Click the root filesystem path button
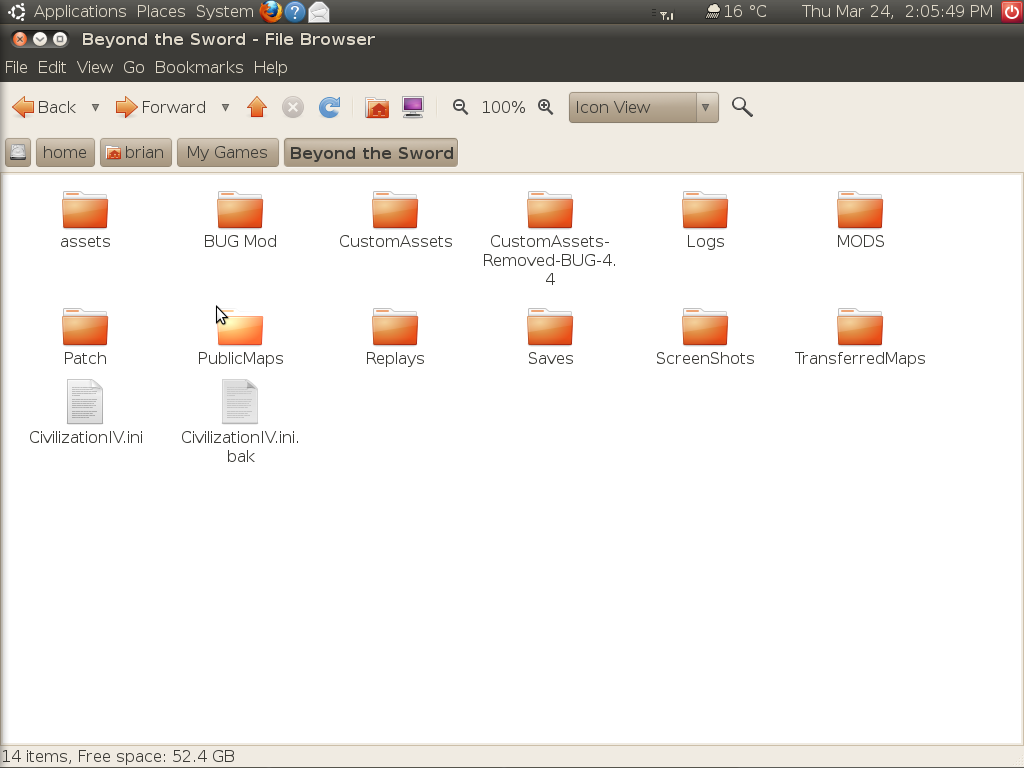The height and width of the screenshot is (768, 1024). coord(18,152)
